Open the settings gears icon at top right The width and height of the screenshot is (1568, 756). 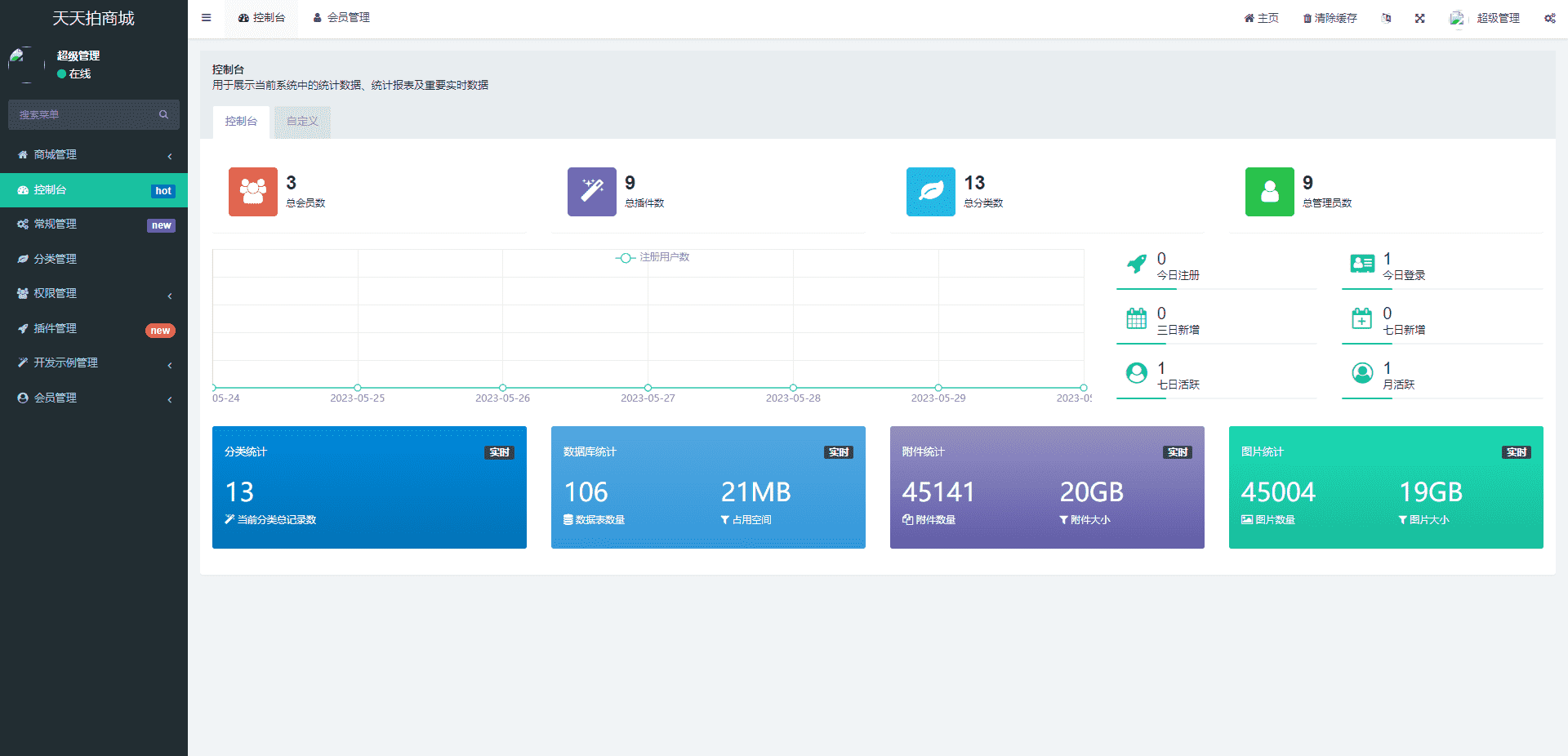(1549, 18)
